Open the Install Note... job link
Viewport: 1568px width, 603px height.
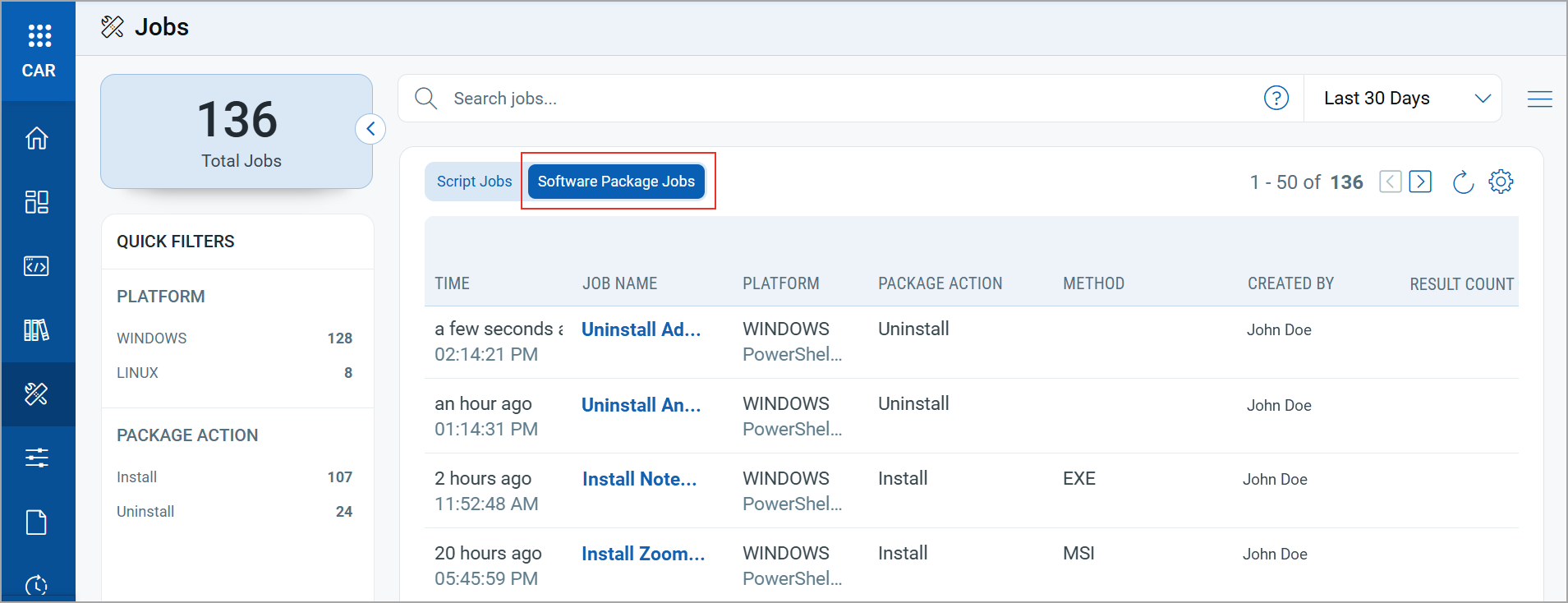tap(639, 479)
